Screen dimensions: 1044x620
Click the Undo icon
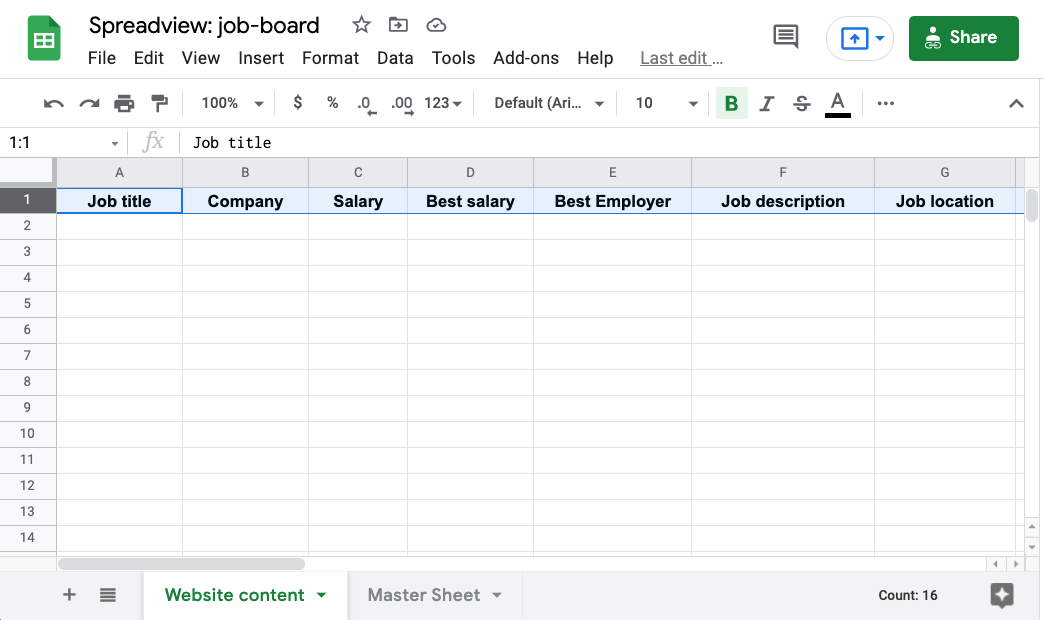(x=52, y=103)
